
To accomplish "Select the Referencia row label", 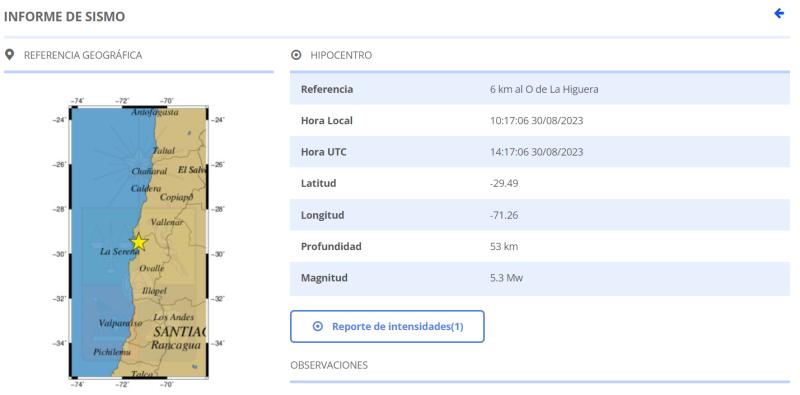I will click(327, 89).
